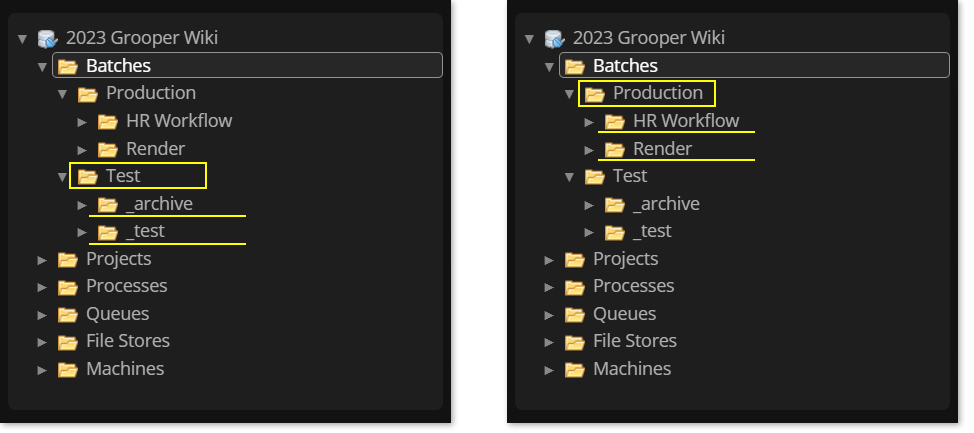Click the database icon in the left panel
This screenshot has height=433, width=974.
(47, 39)
